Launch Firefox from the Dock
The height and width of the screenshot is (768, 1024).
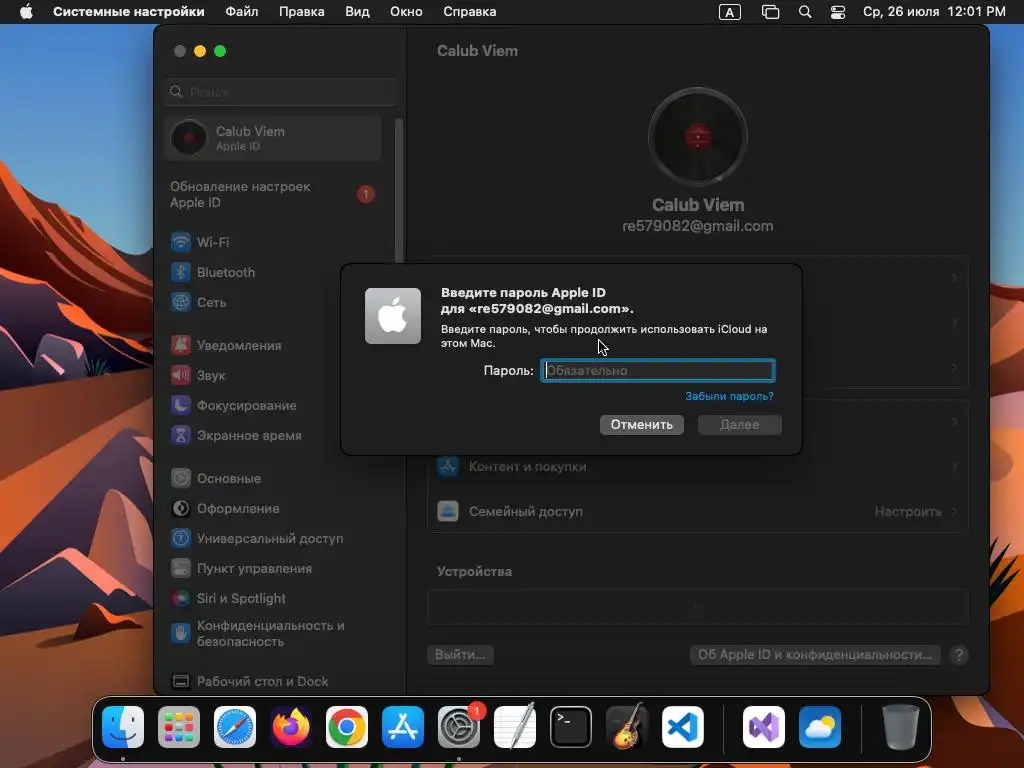pos(291,727)
